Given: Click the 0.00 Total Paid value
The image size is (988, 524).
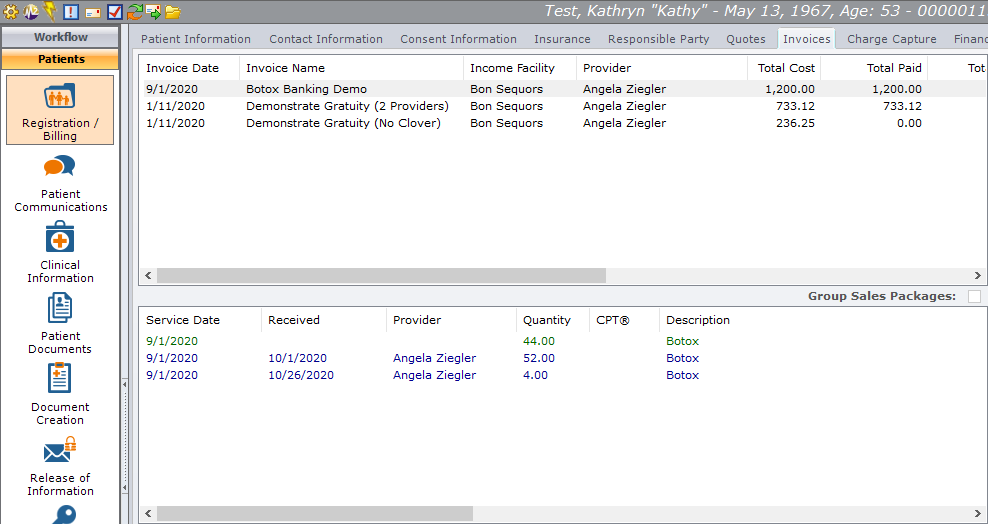Looking at the screenshot, I should pyautogui.click(x=909, y=123).
